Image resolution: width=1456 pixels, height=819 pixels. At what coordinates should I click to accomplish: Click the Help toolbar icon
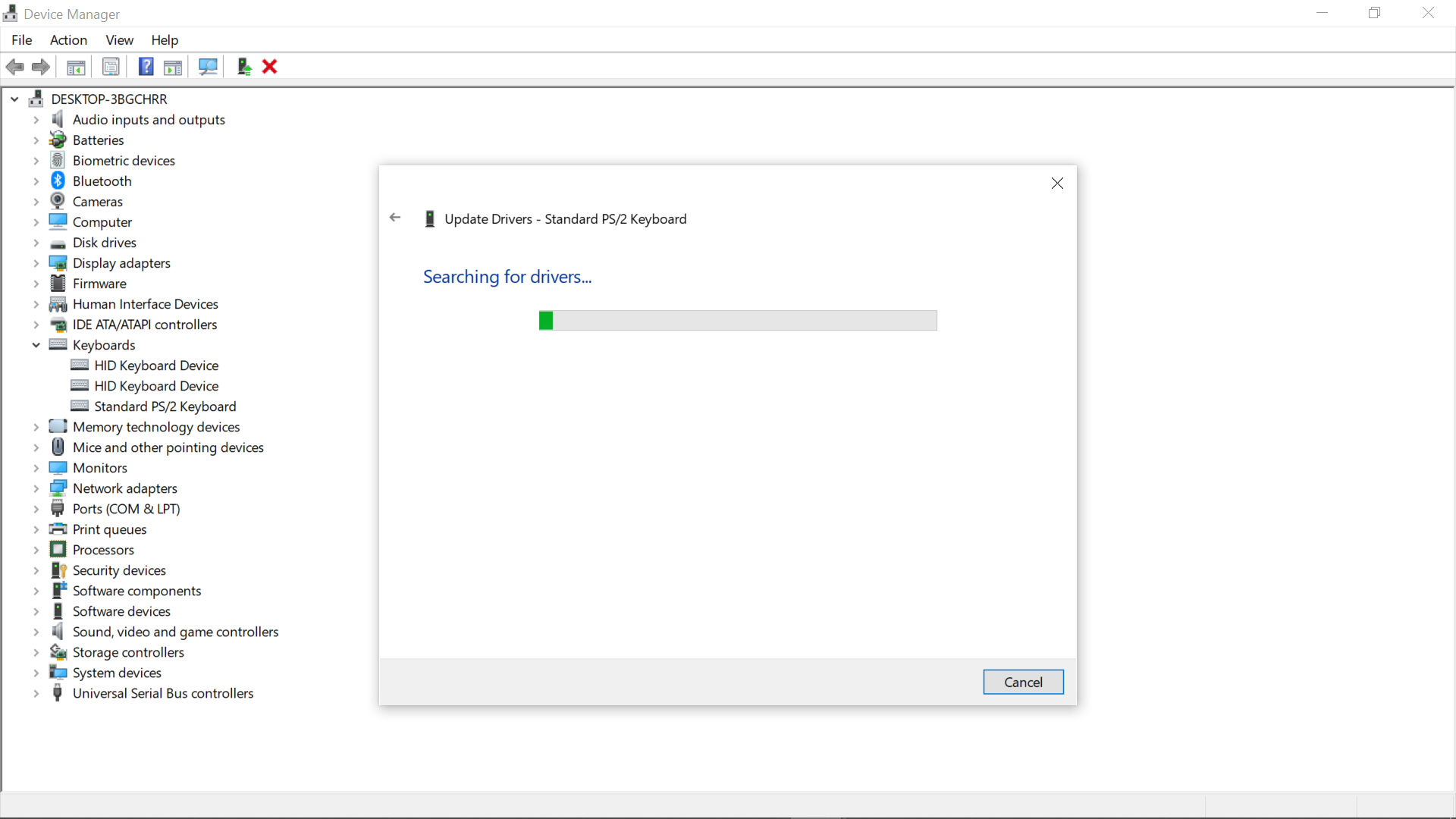(x=146, y=67)
